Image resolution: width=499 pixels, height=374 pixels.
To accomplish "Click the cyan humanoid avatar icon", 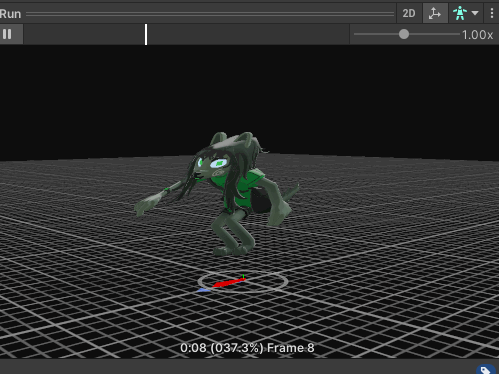I will [460, 13].
